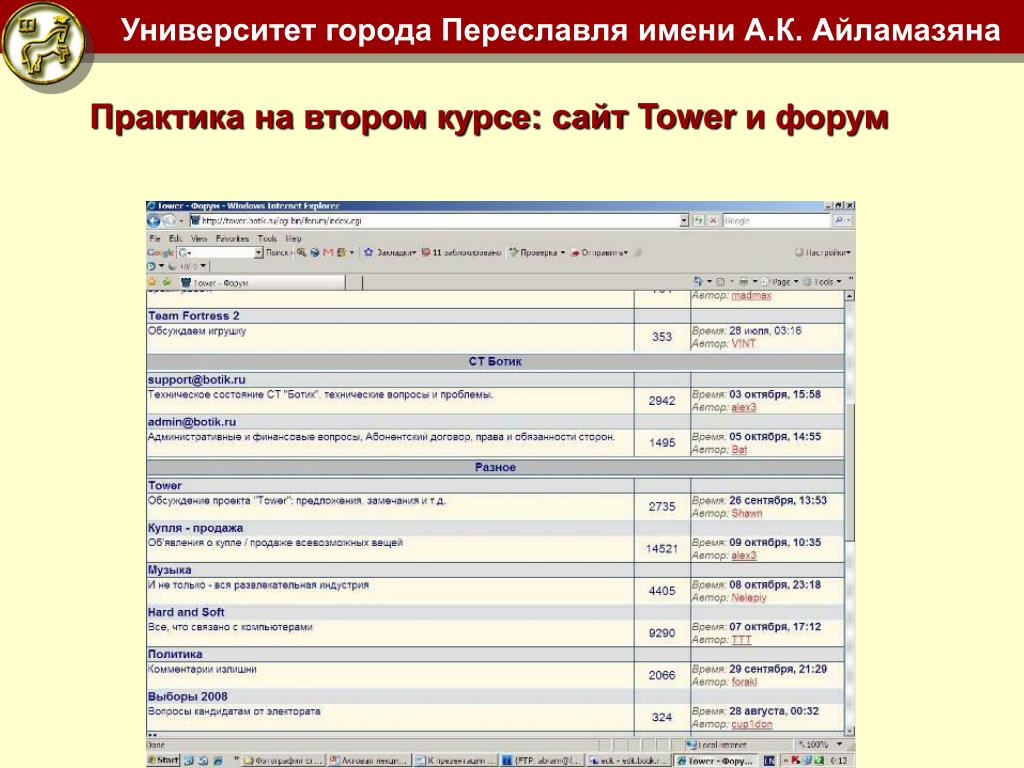Open the Google toolbar search box dropdown
1024x768 pixels.
click(x=259, y=252)
